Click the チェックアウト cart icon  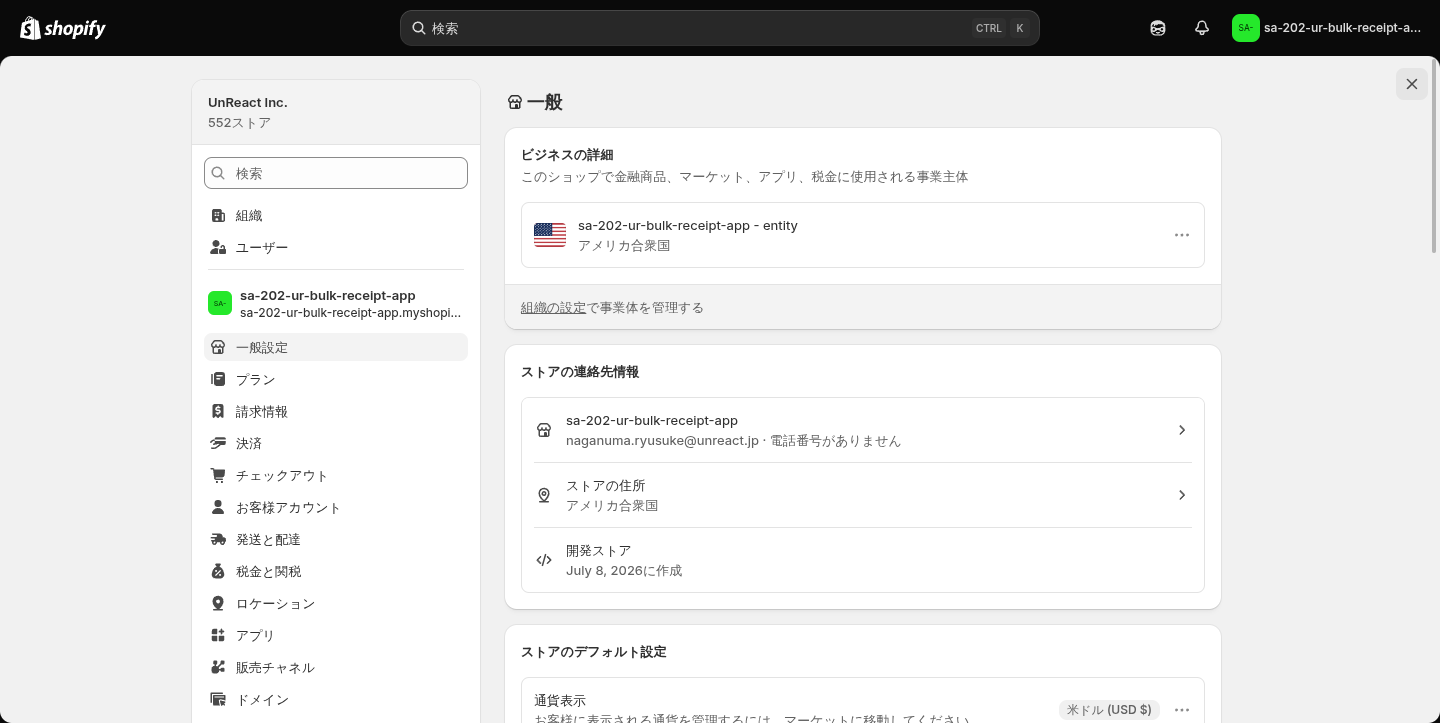click(x=218, y=475)
